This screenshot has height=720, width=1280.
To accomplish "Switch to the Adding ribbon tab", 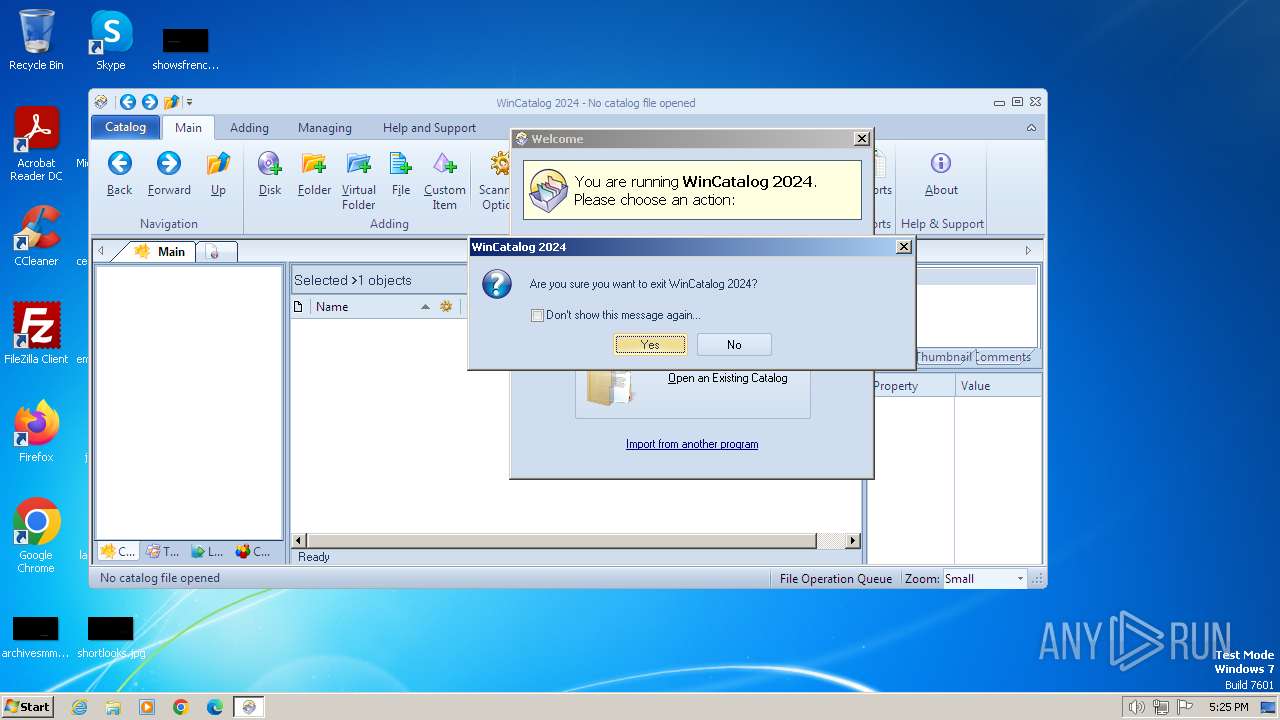I will coord(249,128).
